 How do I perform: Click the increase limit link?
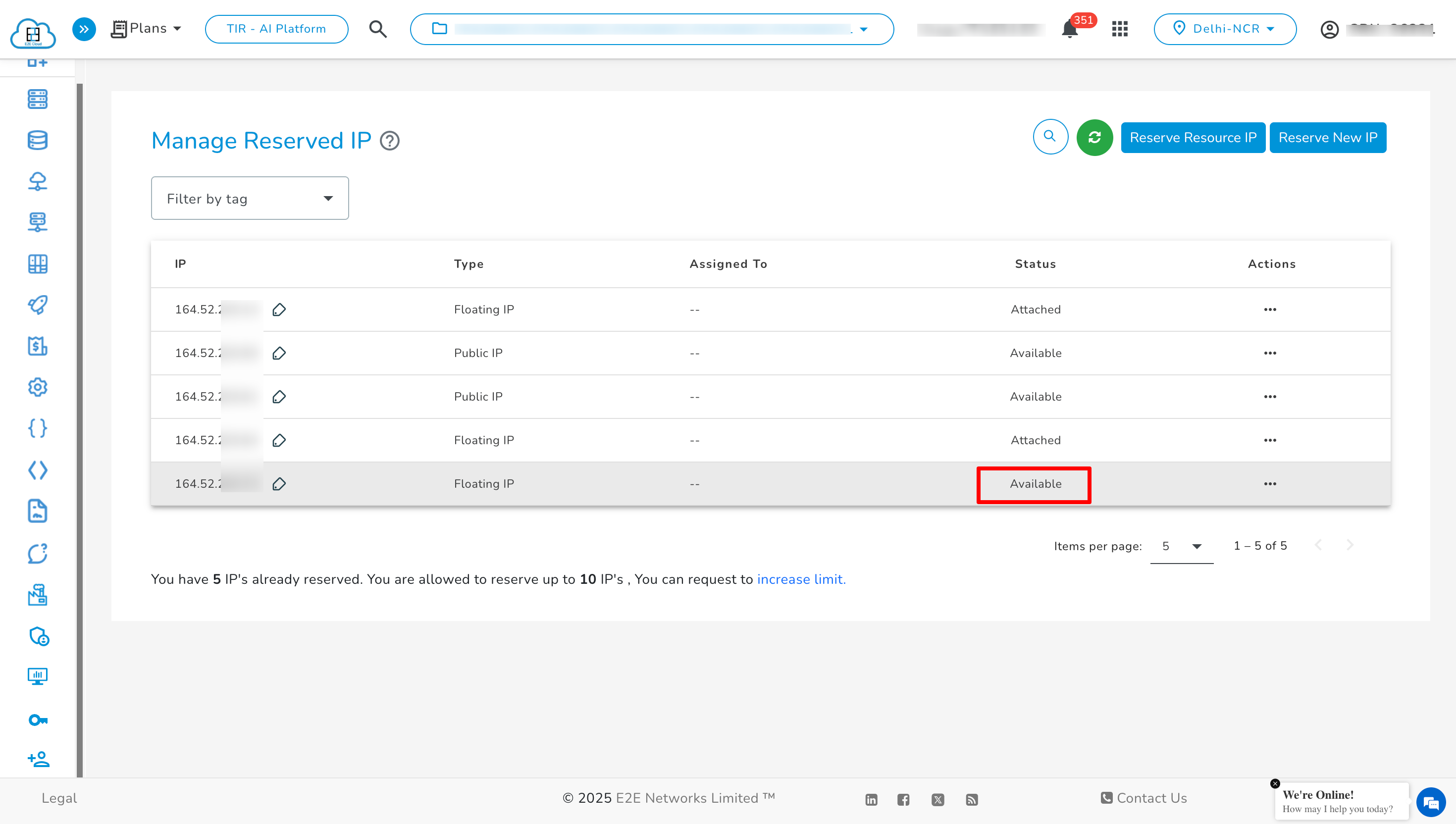pyautogui.click(x=801, y=579)
